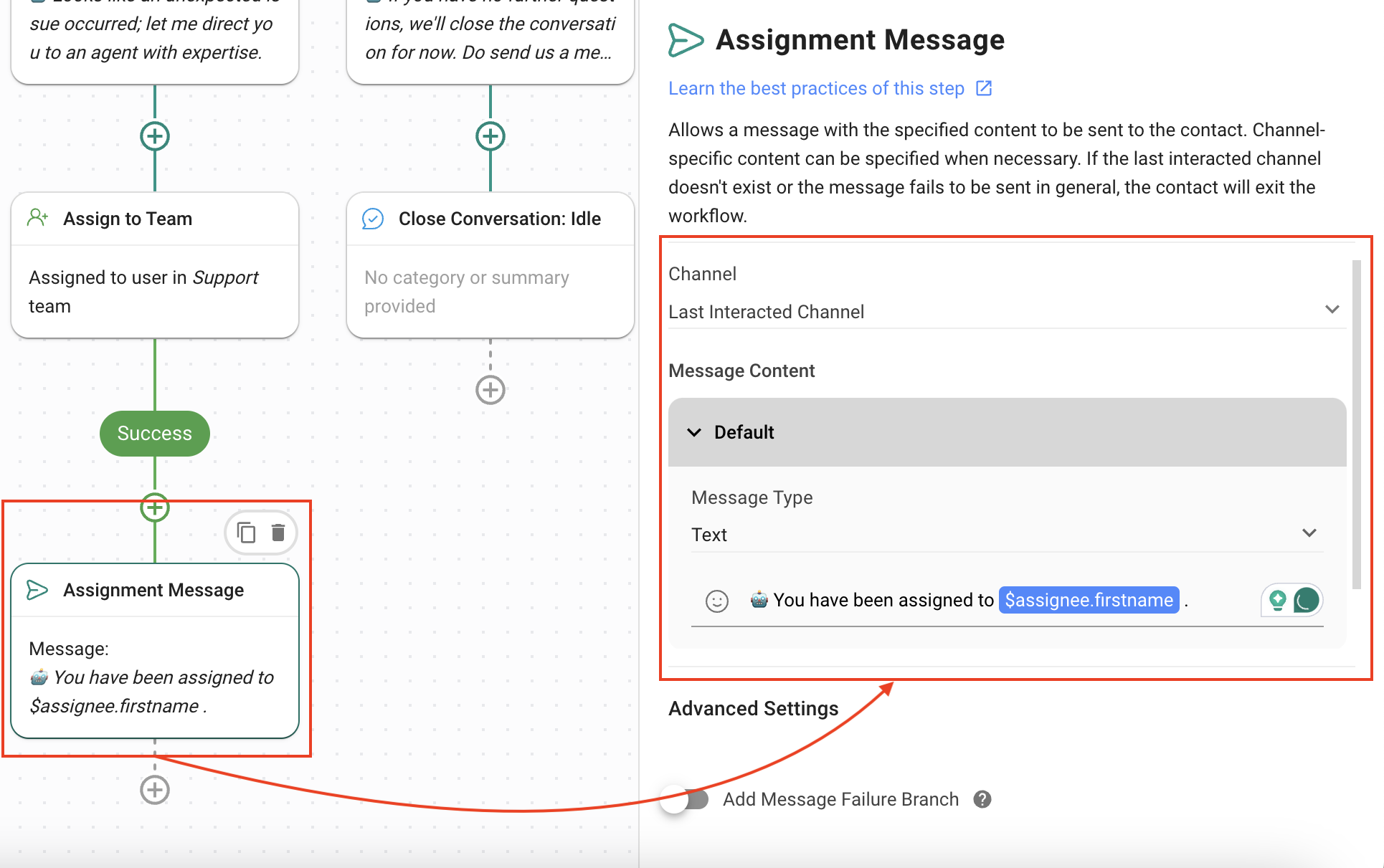
Task: Click the Success branch label
Action: tap(155, 434)
